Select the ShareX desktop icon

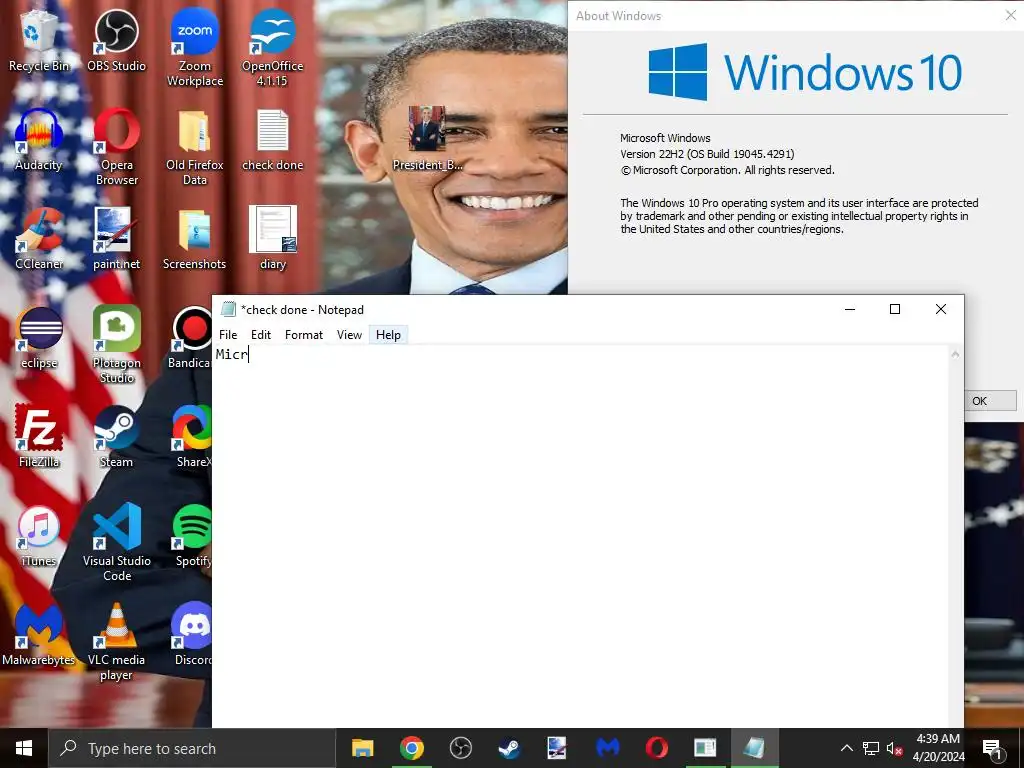[x=192, y=437]
